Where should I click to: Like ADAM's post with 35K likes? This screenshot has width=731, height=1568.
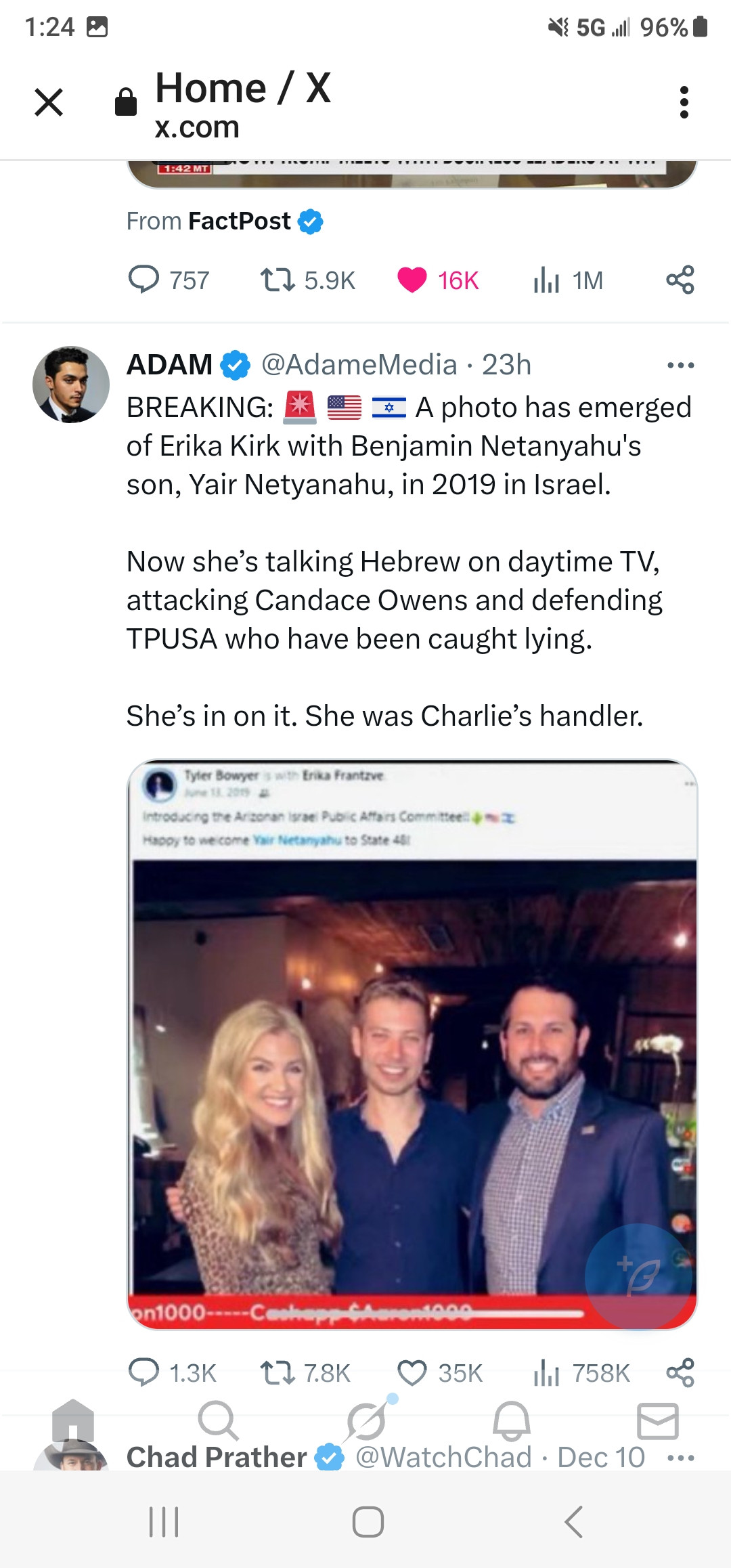(x=412, y=1372)
